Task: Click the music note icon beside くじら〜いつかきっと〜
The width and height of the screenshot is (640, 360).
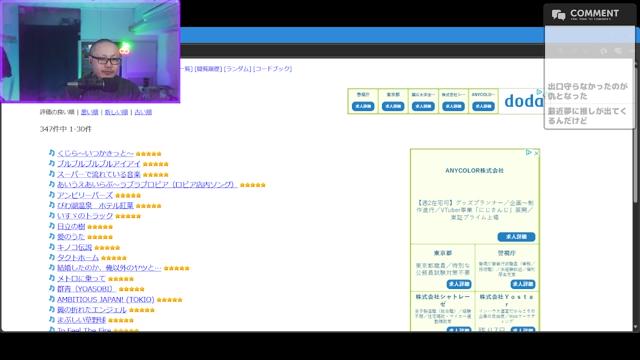Action: coord(51,153)
